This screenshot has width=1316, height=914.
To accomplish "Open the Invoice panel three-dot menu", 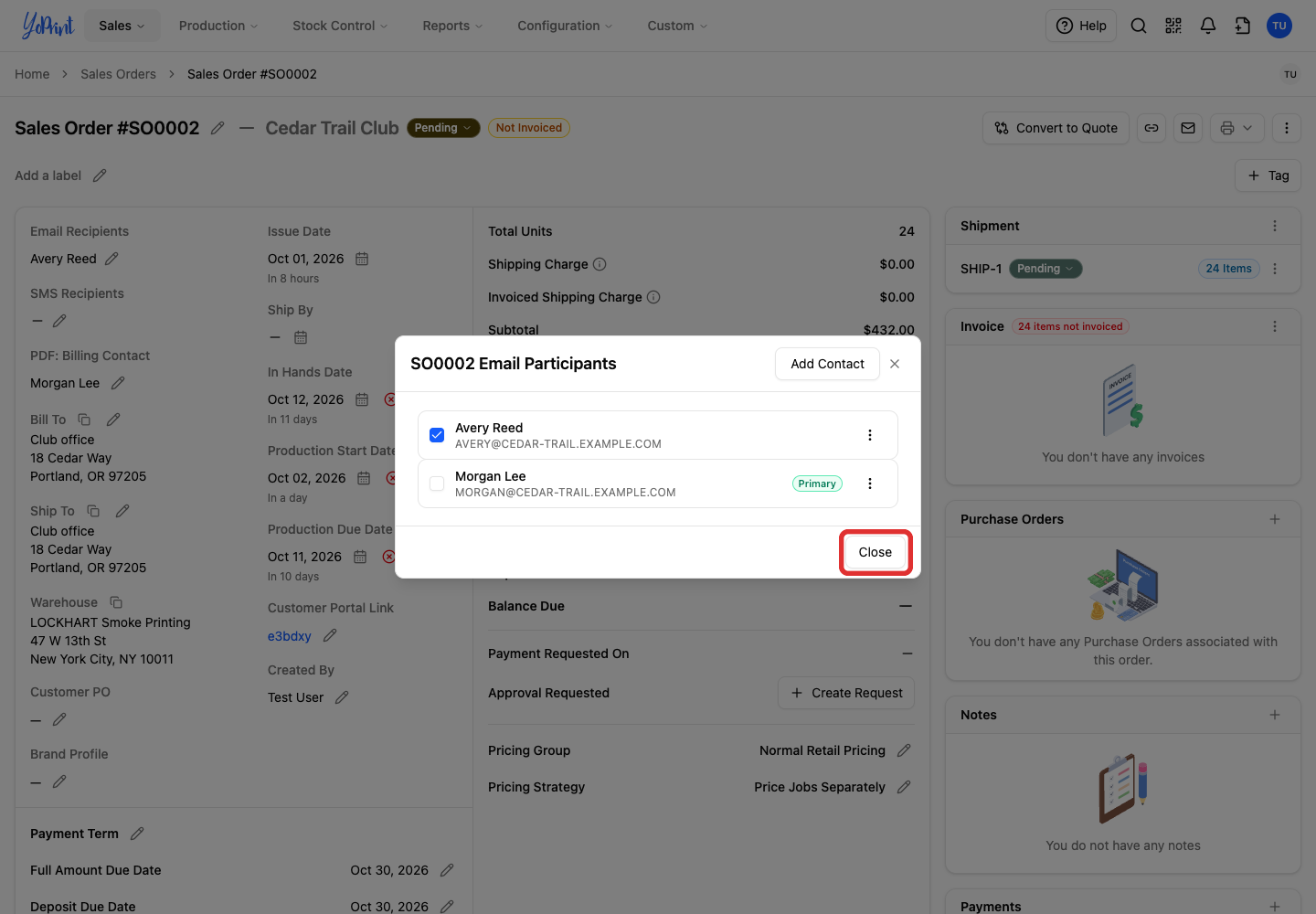I will point(1275,326).
